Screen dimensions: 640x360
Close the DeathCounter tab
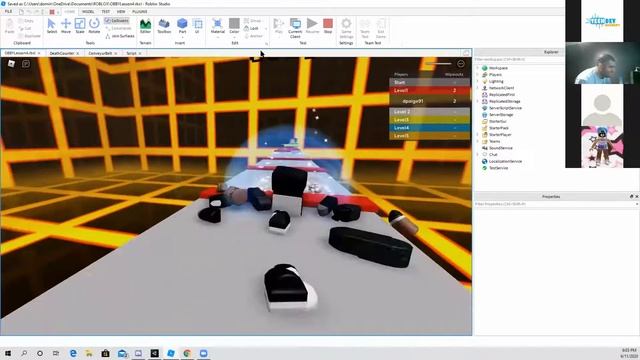[78, 53]
